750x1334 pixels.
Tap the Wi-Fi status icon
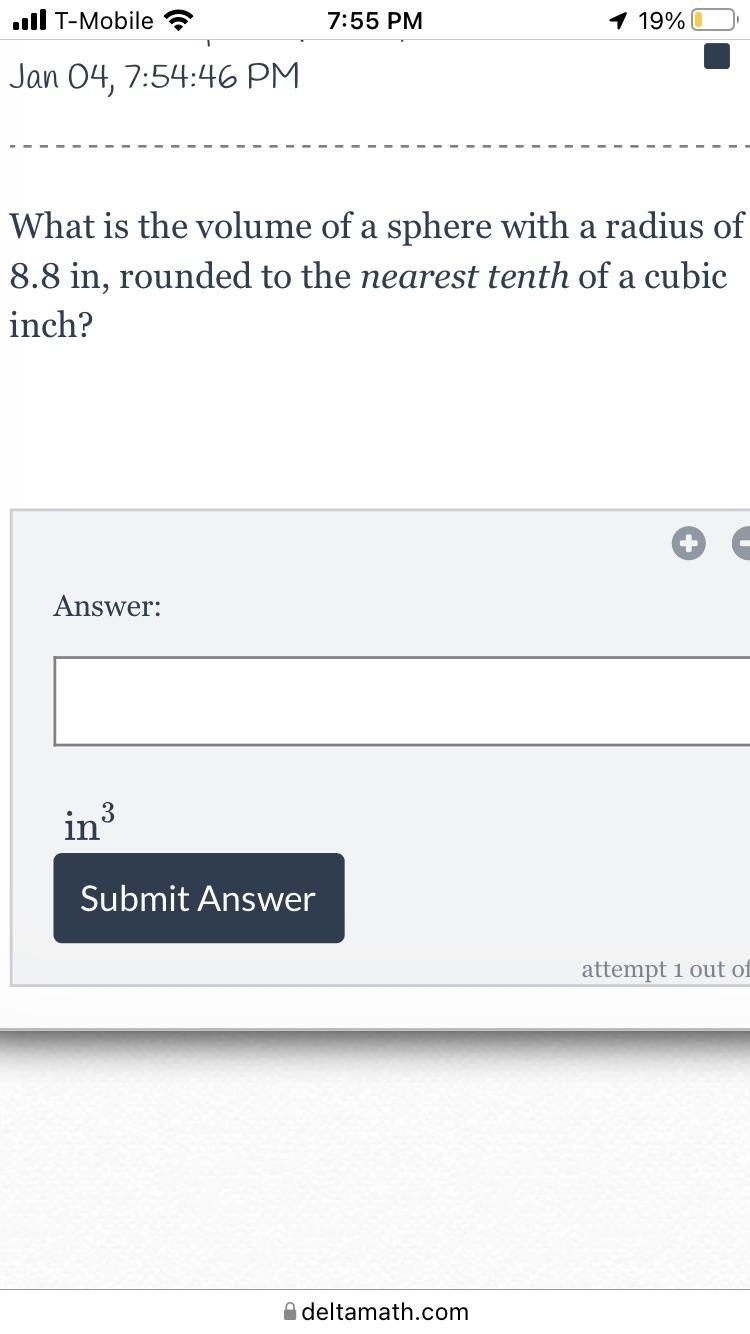179,21
